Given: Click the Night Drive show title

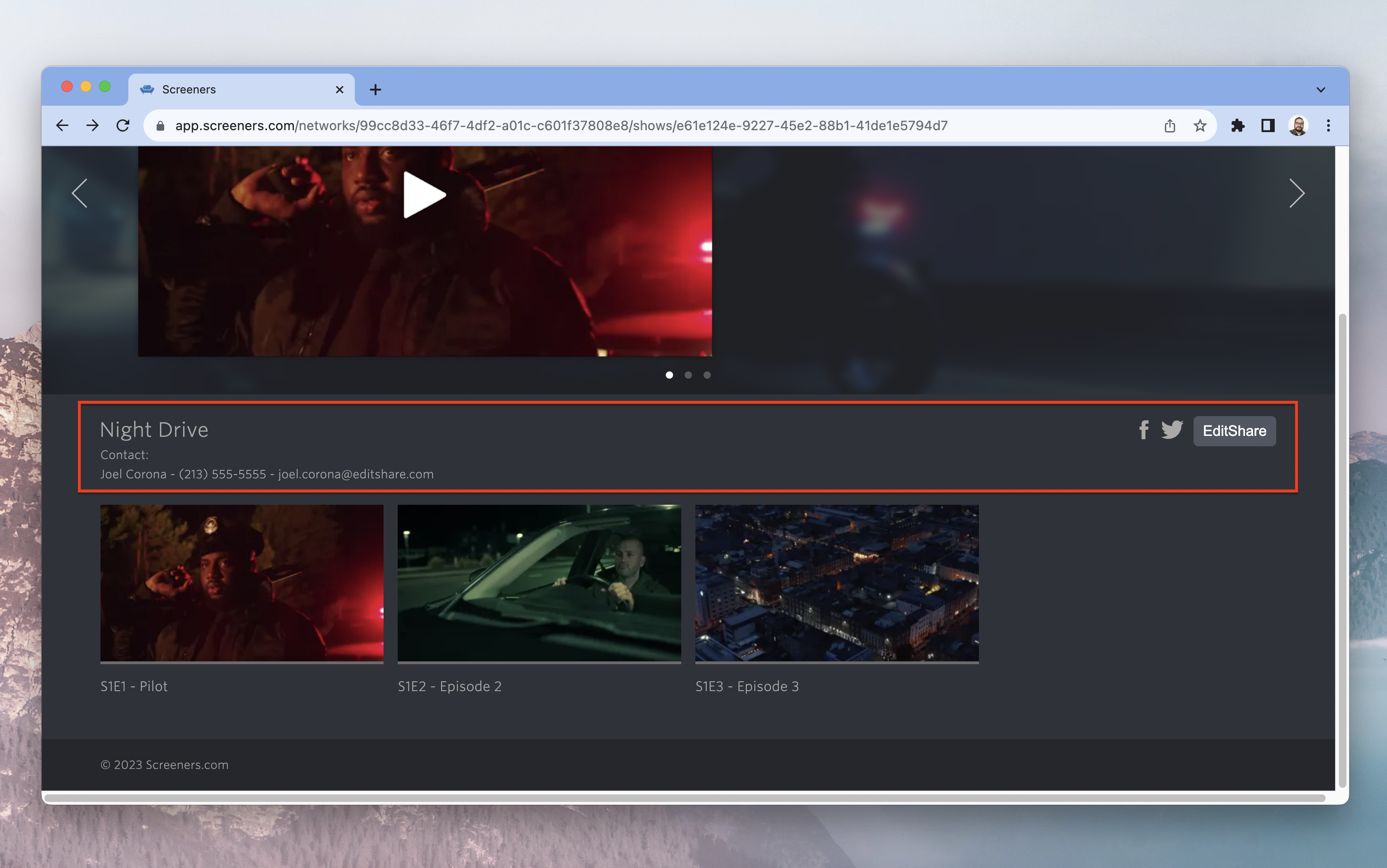Looking at the screenshot, I should [x=154, y=429].
